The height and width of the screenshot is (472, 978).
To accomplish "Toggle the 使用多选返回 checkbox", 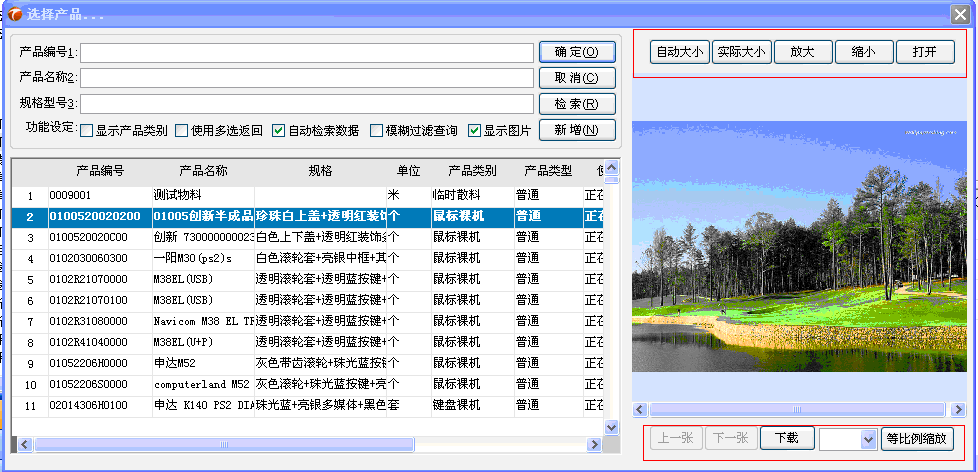I will [x=181, y=130].
